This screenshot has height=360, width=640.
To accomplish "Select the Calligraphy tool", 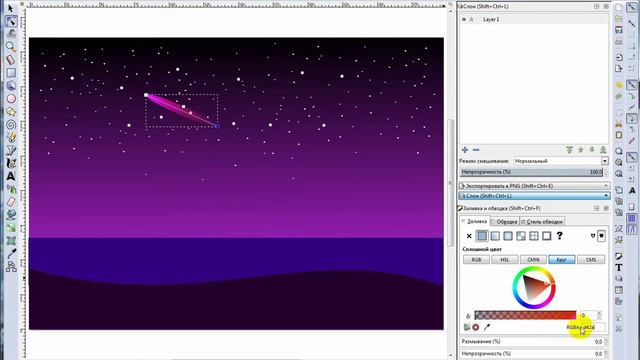I will (x=11, y=163).
